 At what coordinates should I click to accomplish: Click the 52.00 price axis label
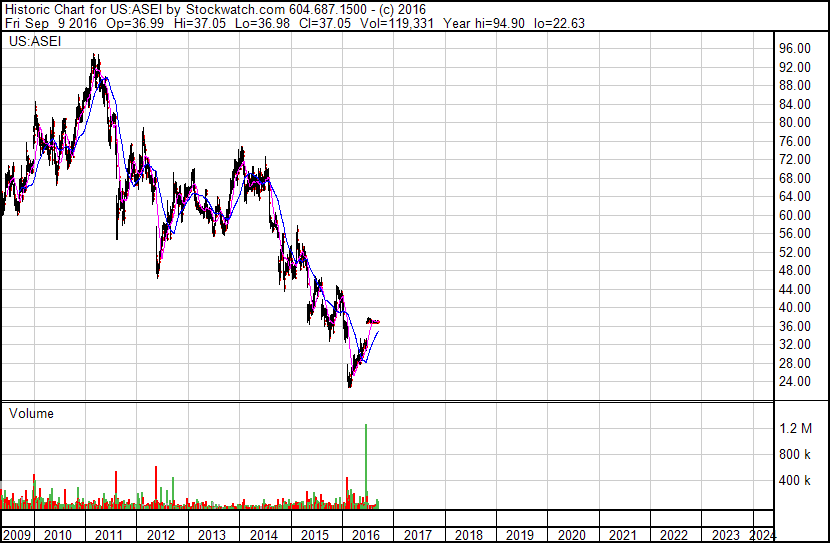click(795, 252)
